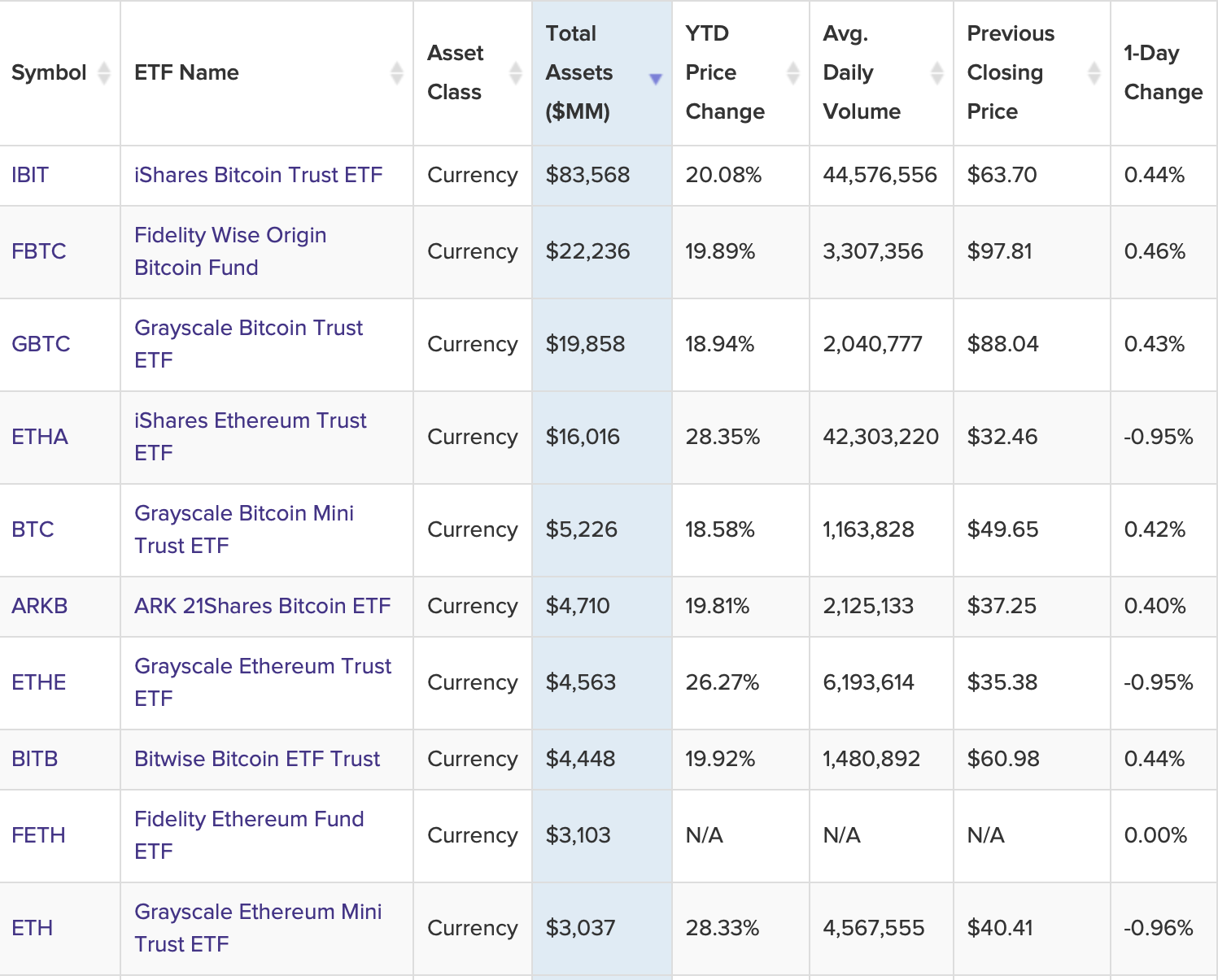
Task: Click the Asset Class sort arrows icon
Action: (x=515, y=73)
